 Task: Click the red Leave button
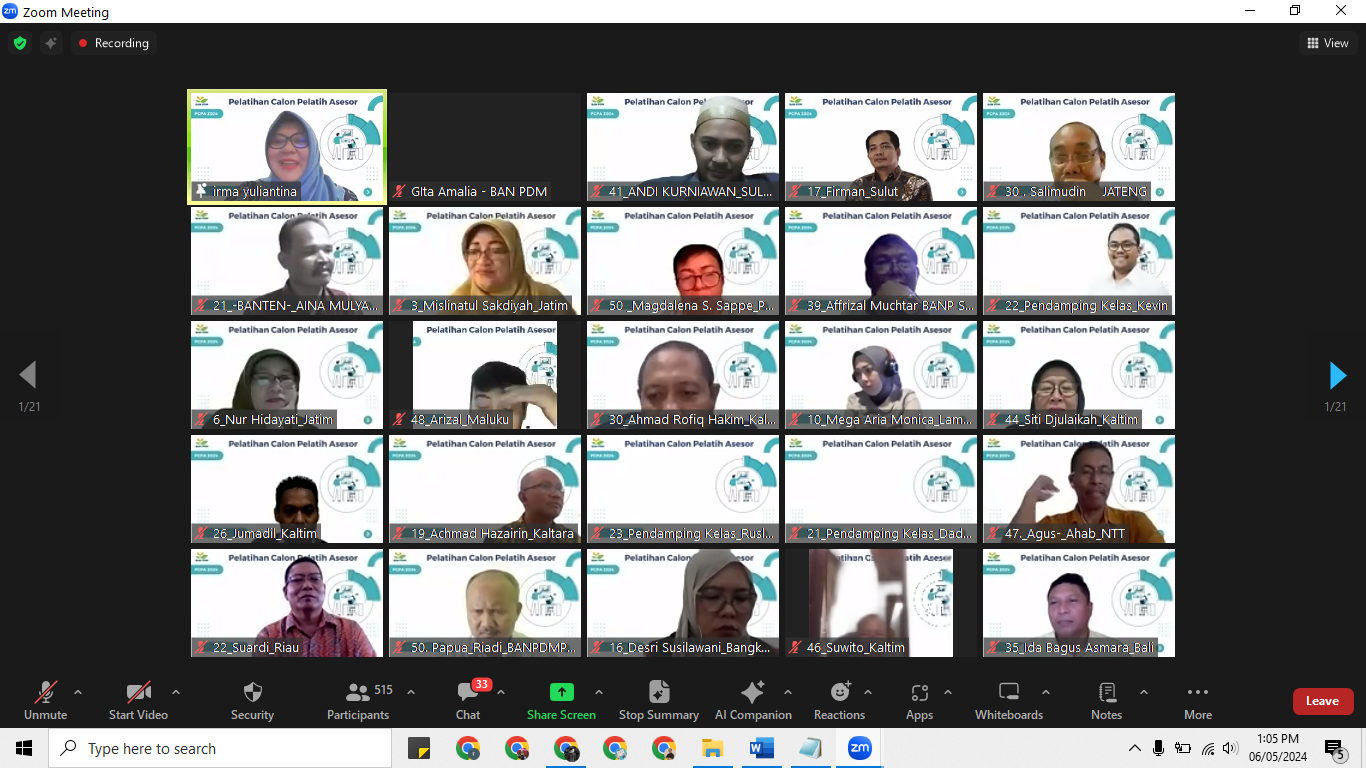1322,701
